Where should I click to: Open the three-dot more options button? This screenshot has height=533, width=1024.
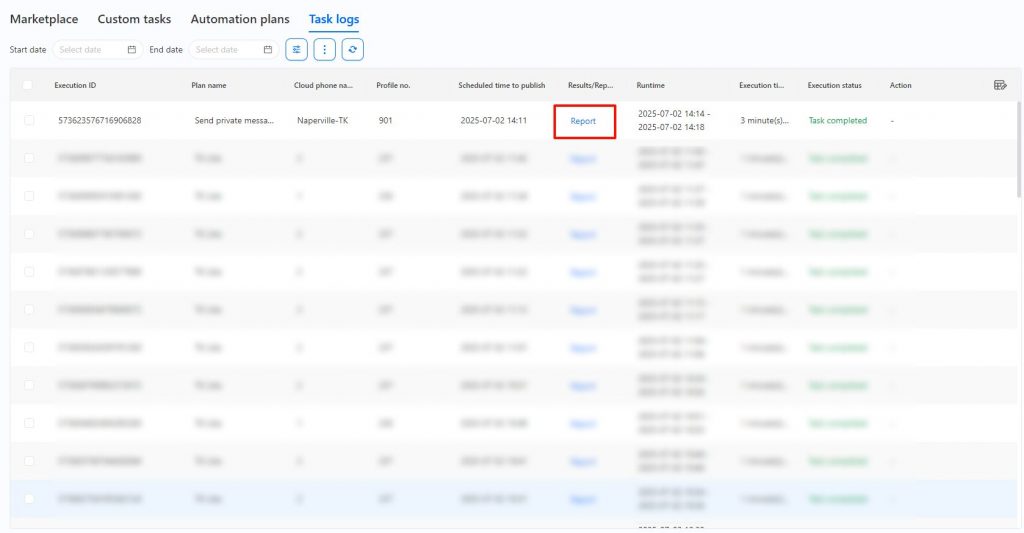(x=325, y=50)
